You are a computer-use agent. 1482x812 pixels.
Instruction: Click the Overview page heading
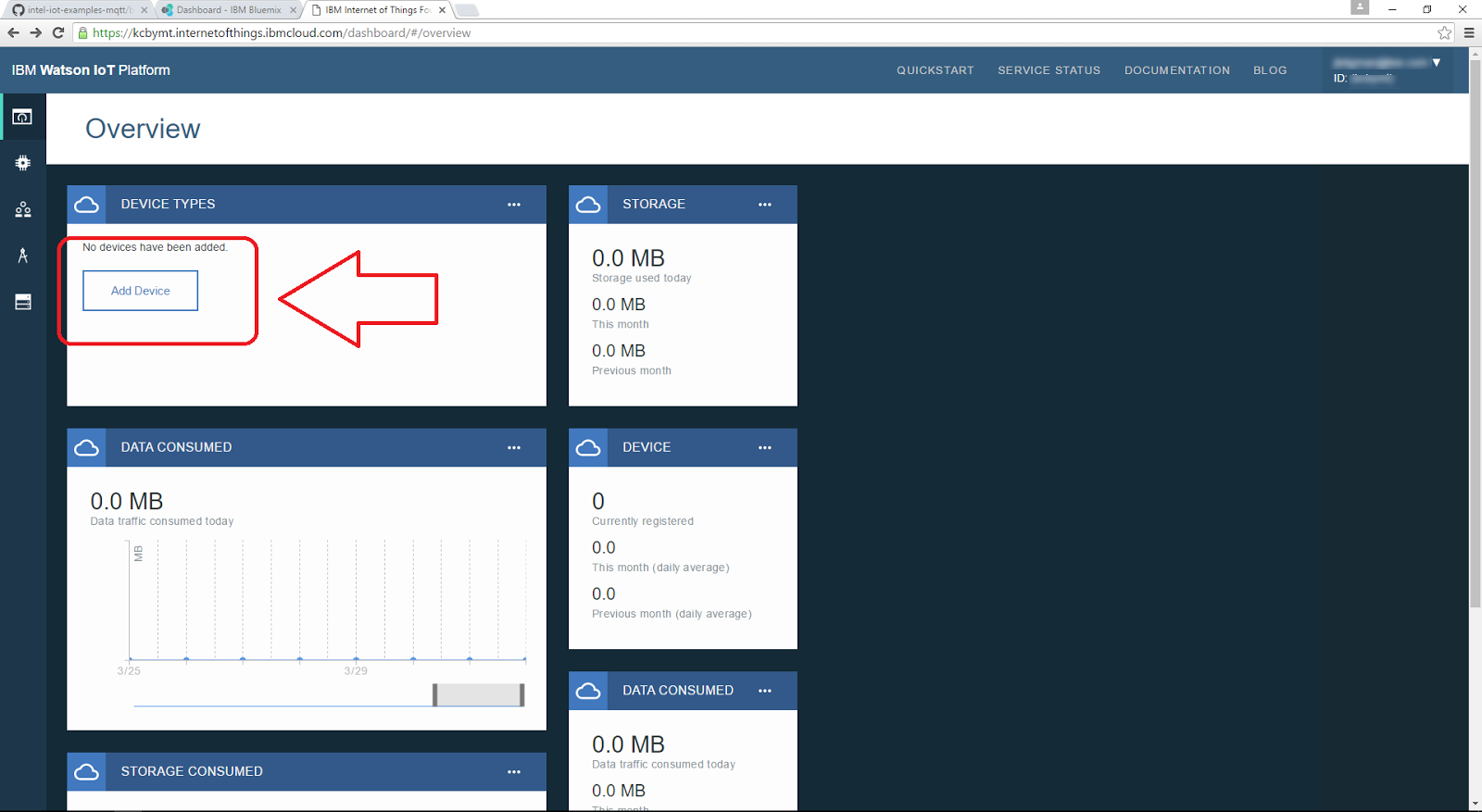tap(143, 129)
